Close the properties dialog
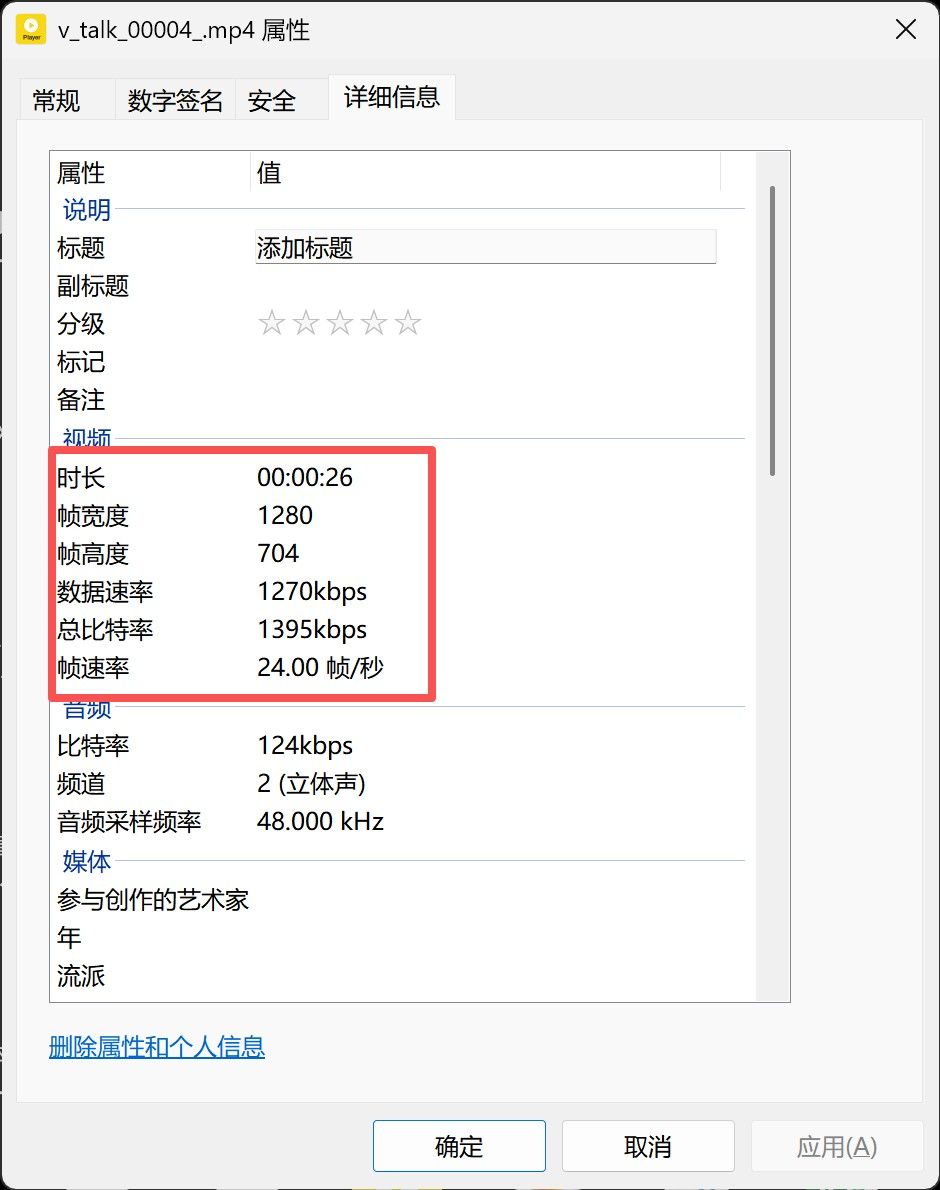 tap(906, 30)
